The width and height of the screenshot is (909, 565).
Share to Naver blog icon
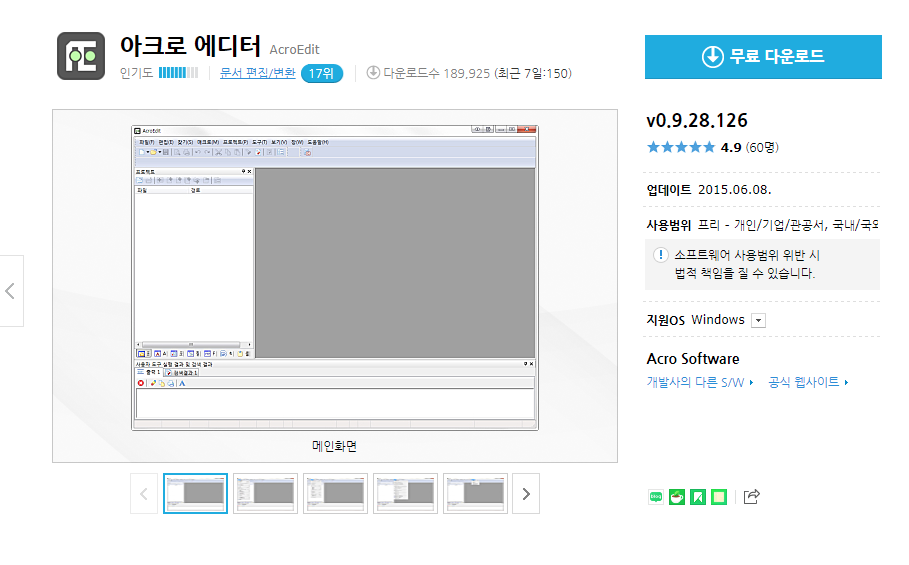pyautogui.click(x=656, y=497)
